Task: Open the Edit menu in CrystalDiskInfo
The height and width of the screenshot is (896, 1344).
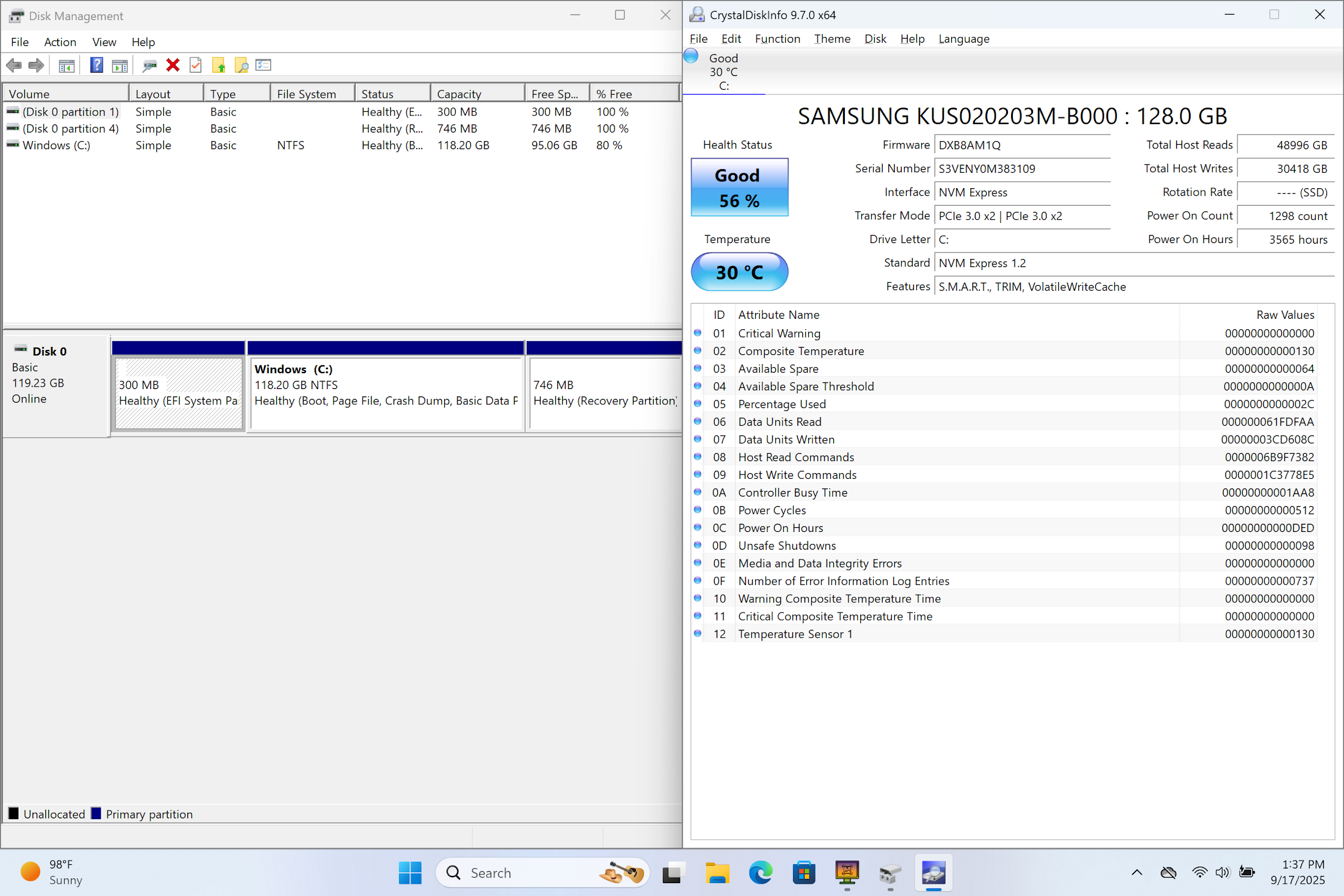Action: [x=731, y=38]
